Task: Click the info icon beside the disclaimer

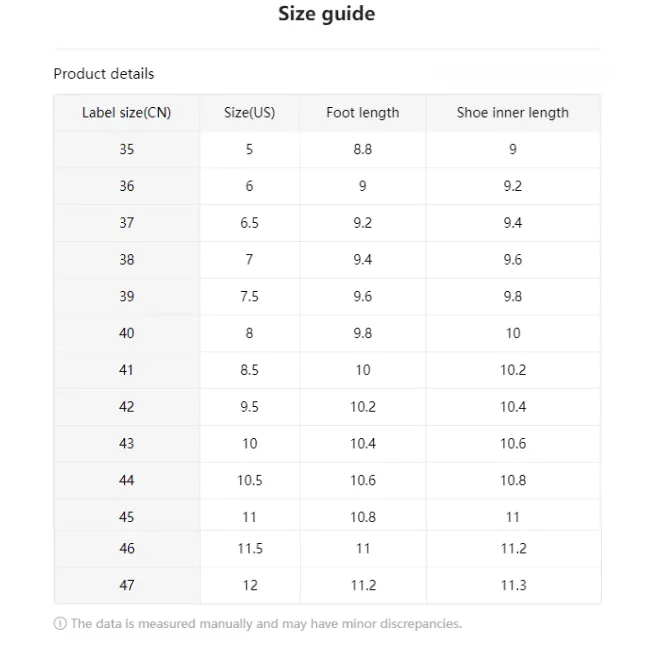Action: [x=60, y=624]
